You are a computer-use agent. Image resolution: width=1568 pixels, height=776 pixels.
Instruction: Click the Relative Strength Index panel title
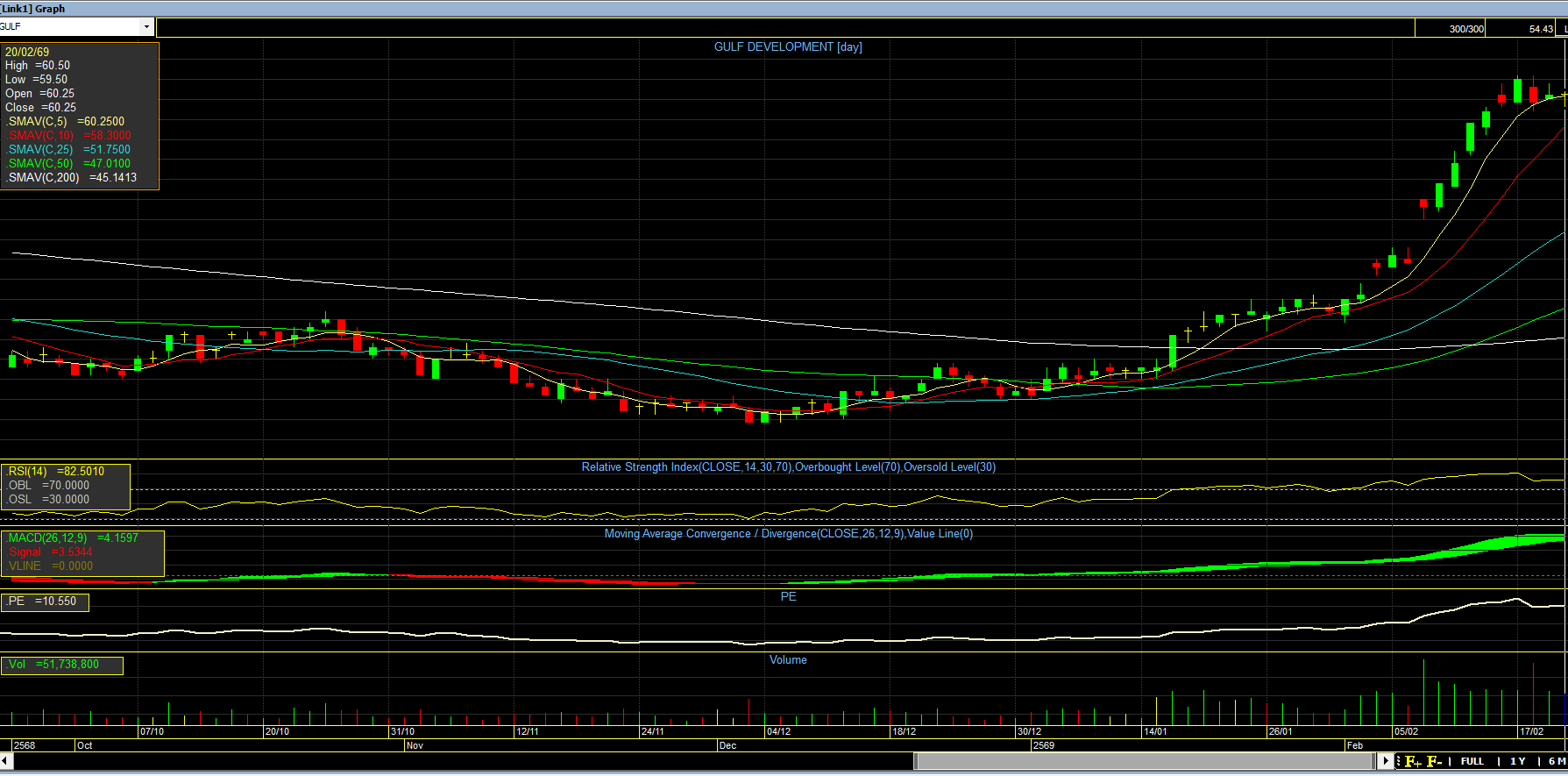788,467
